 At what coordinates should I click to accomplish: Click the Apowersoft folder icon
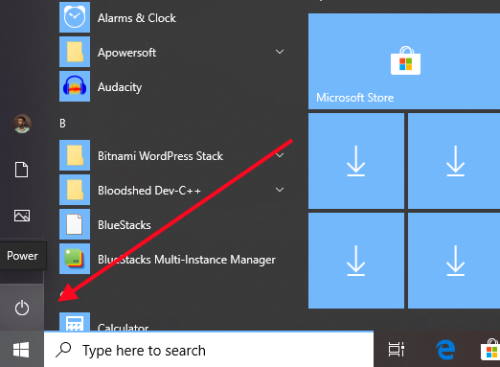click(x=75, y=52)
